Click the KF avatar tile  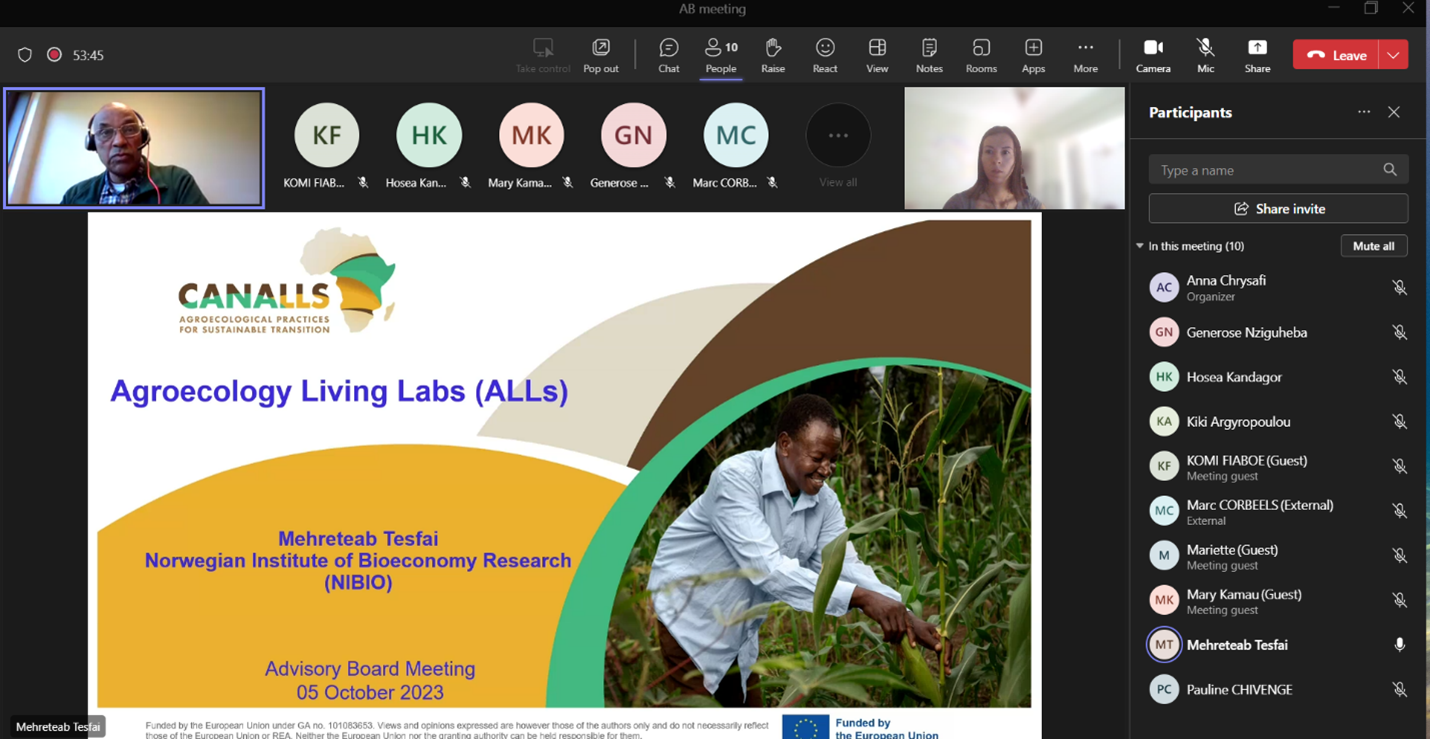click(x=327, y=135)
